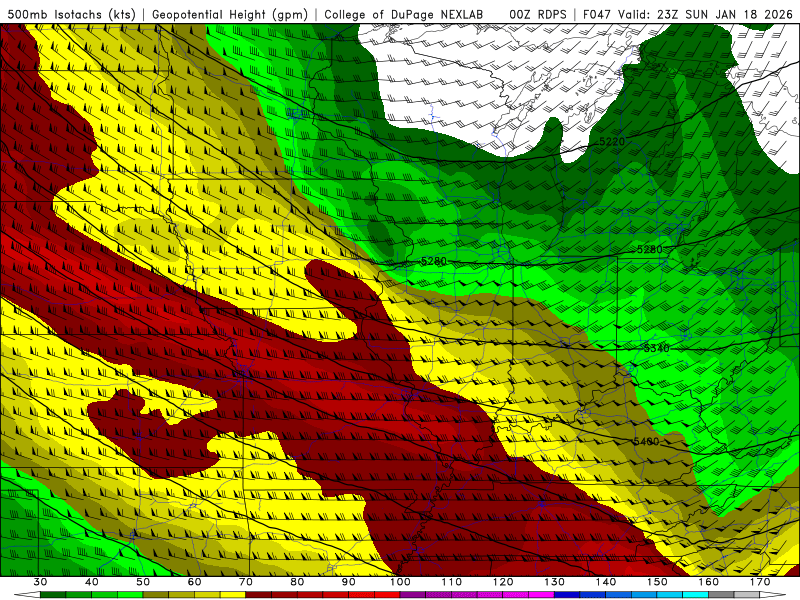Pick the dark maroon swatch just after 70

point(259,595)
